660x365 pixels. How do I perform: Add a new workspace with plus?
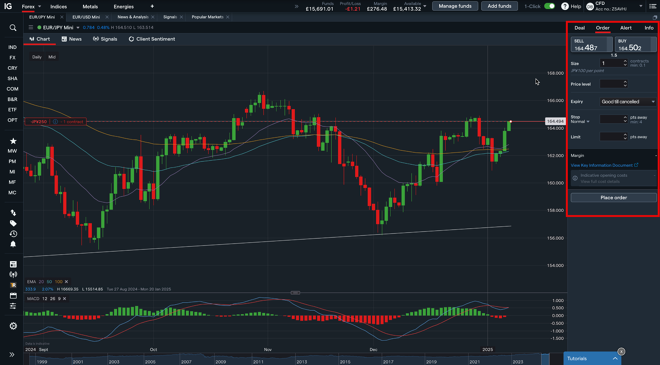pos(152,6)
